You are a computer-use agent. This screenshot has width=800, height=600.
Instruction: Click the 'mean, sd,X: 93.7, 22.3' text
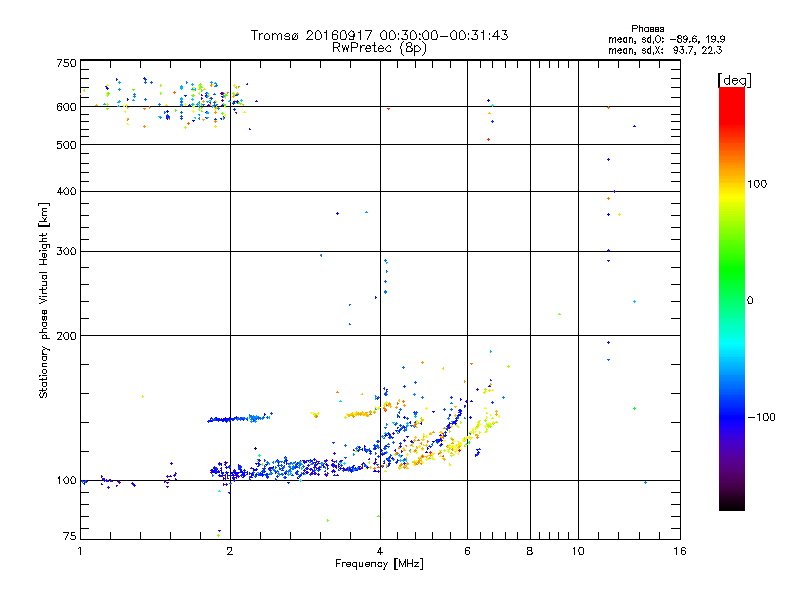pos(665,50)
